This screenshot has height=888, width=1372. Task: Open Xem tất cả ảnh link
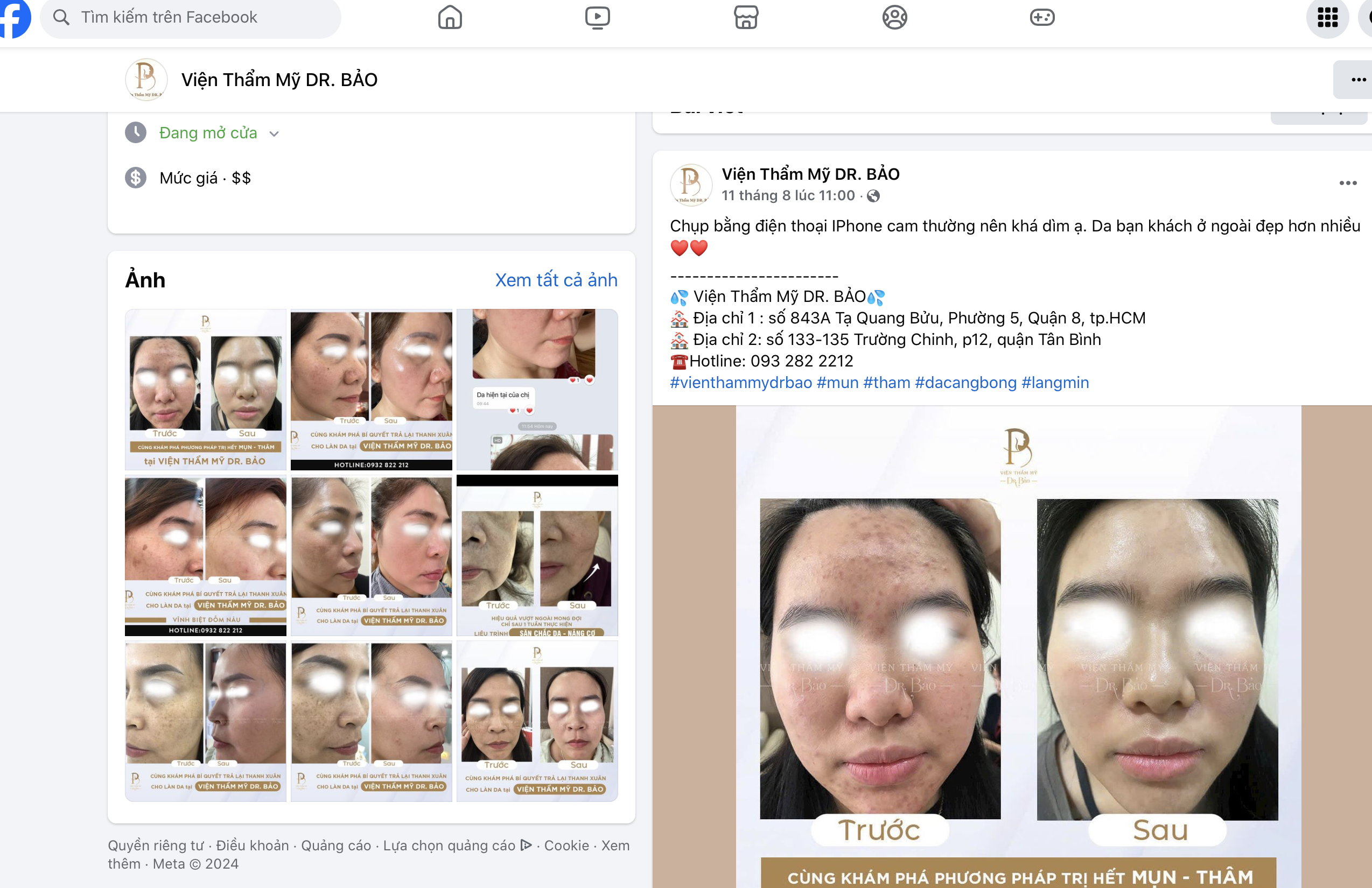(556, 280)
